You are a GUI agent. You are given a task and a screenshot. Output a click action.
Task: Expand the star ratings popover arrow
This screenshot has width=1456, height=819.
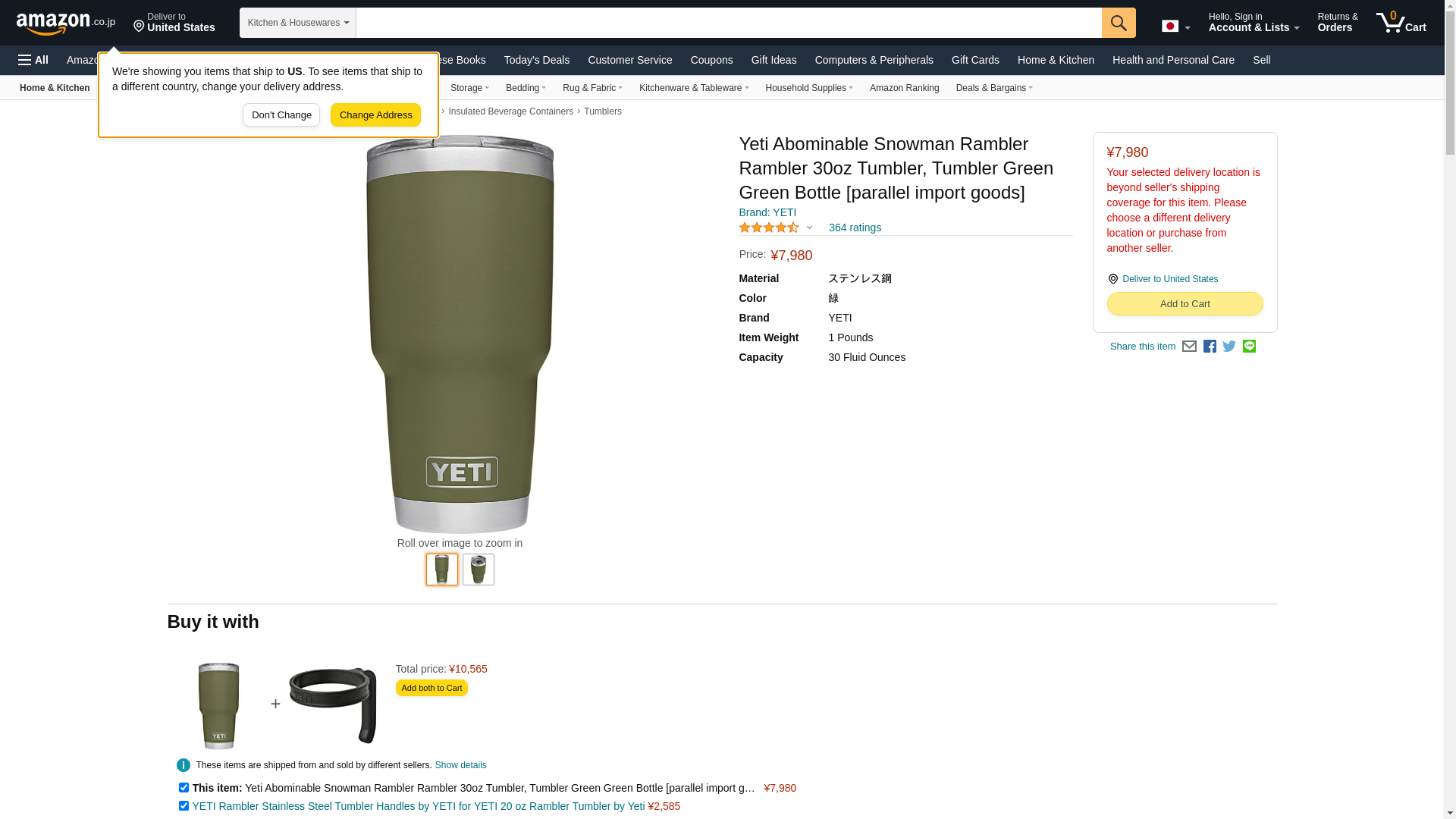pyautogui.click(x=809, y=228)
